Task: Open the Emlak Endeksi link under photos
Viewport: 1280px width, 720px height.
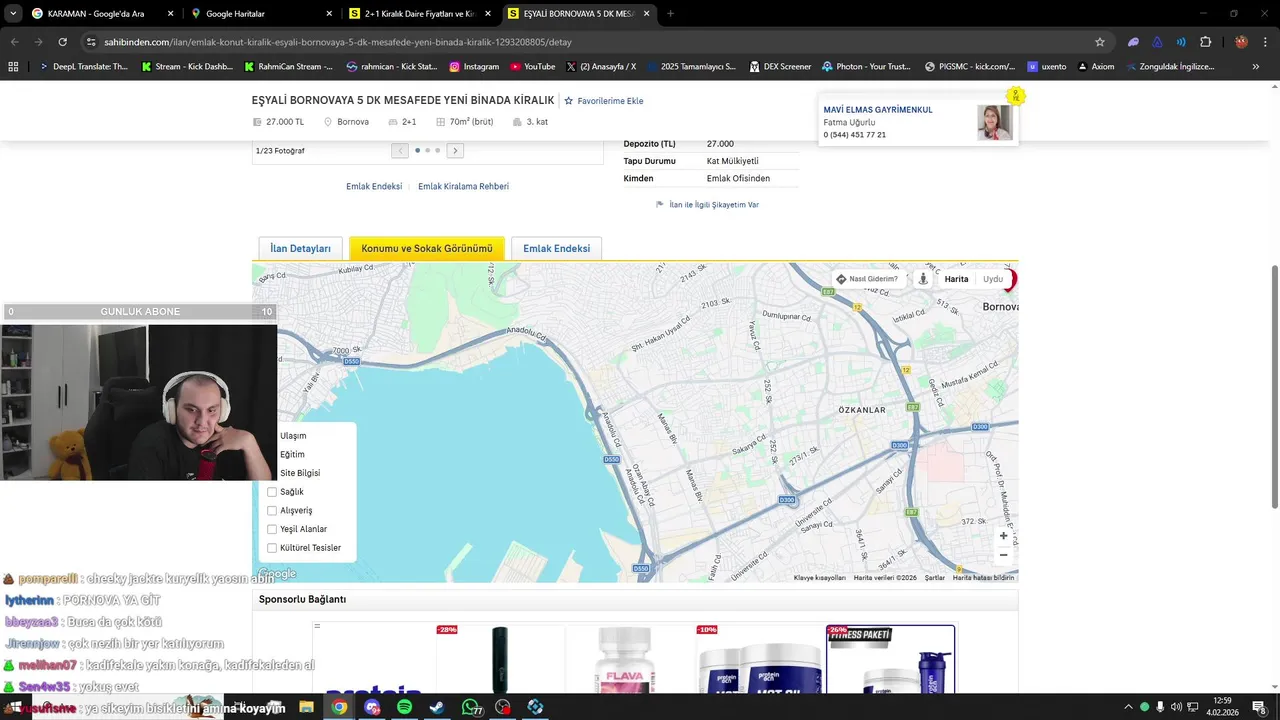Action: [x=374, y=186]
